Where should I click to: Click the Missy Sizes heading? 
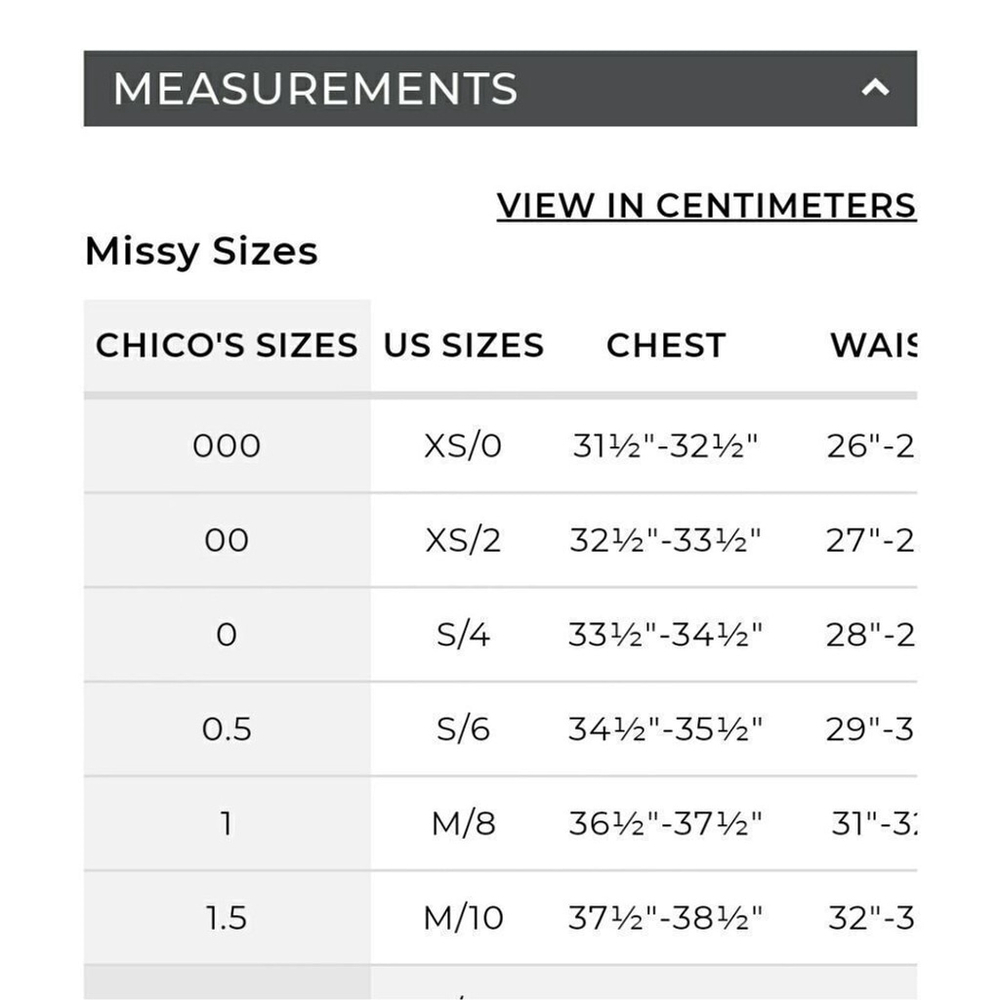pyautogui.click(x=201, y=251)
